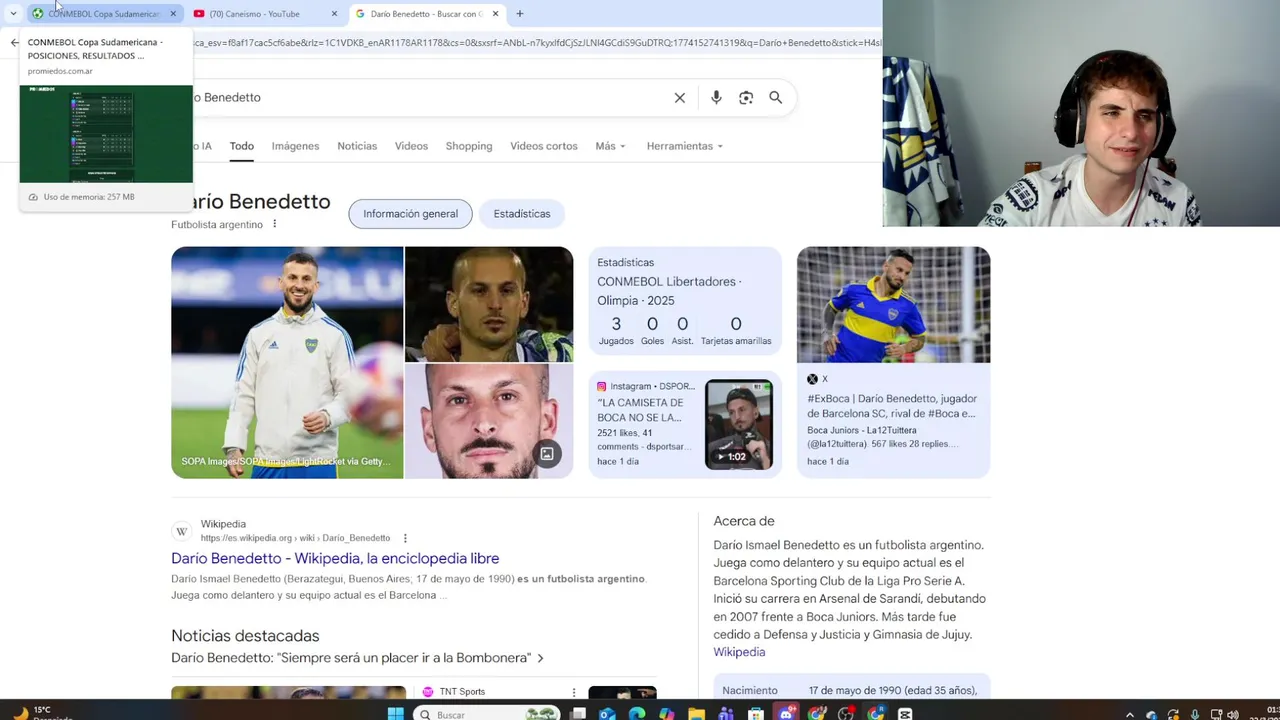Viewport: 1280px width, 720px height.
Task: Switch to the Todo results tab
Action: coord(242,146)
